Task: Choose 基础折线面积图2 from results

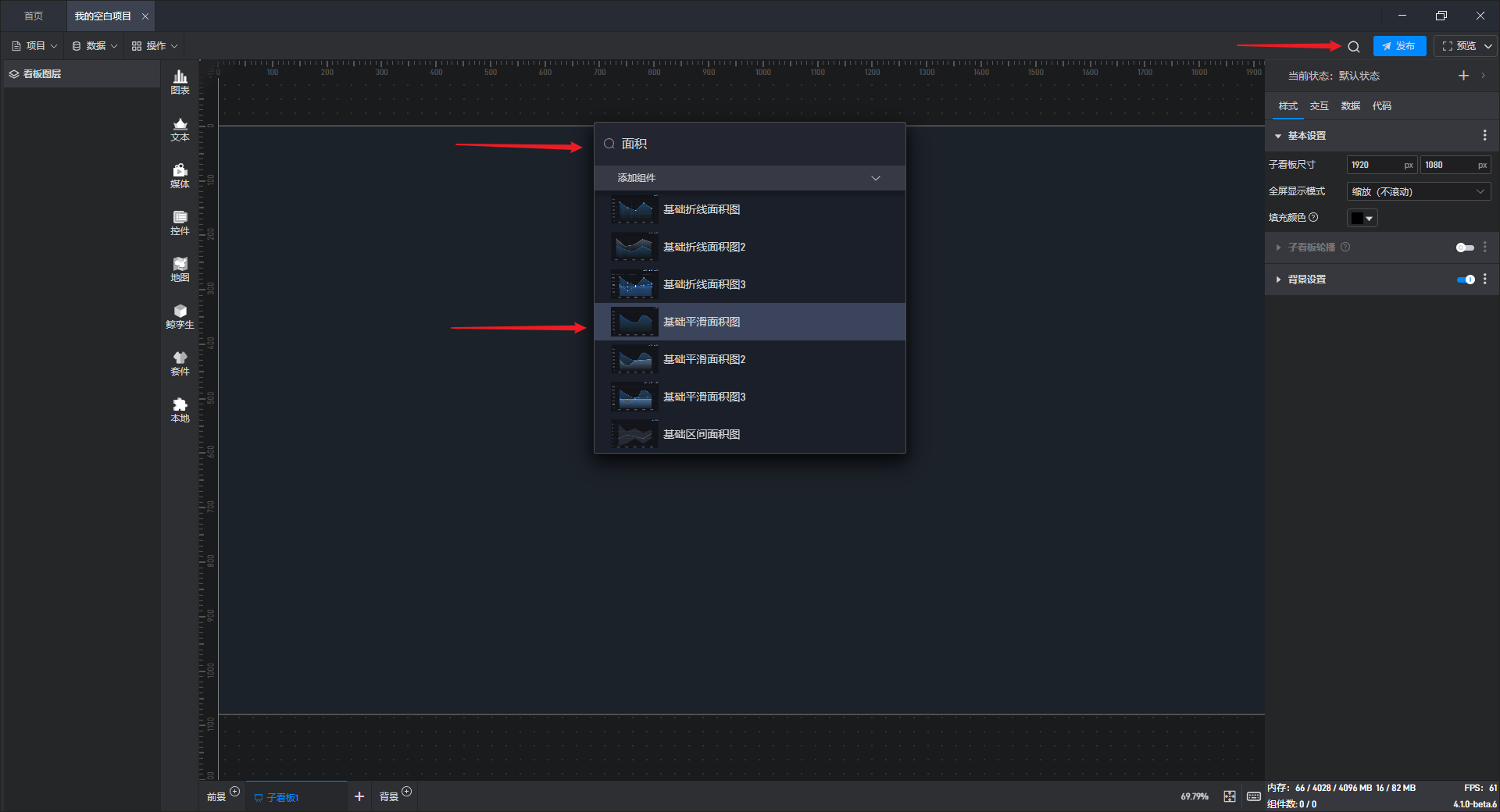Action: coord(750,247)
